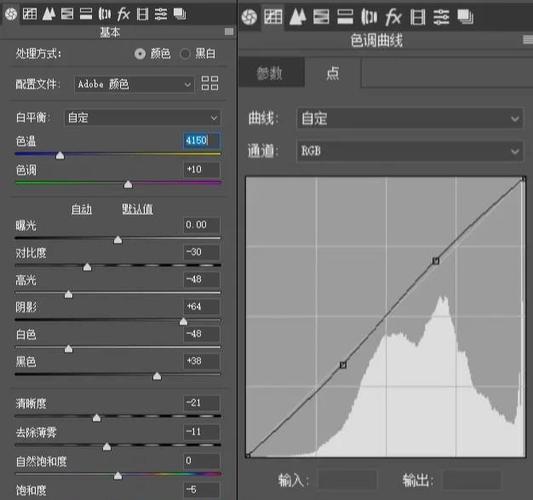Open Snapshots icon in left panel

[180, 14]
